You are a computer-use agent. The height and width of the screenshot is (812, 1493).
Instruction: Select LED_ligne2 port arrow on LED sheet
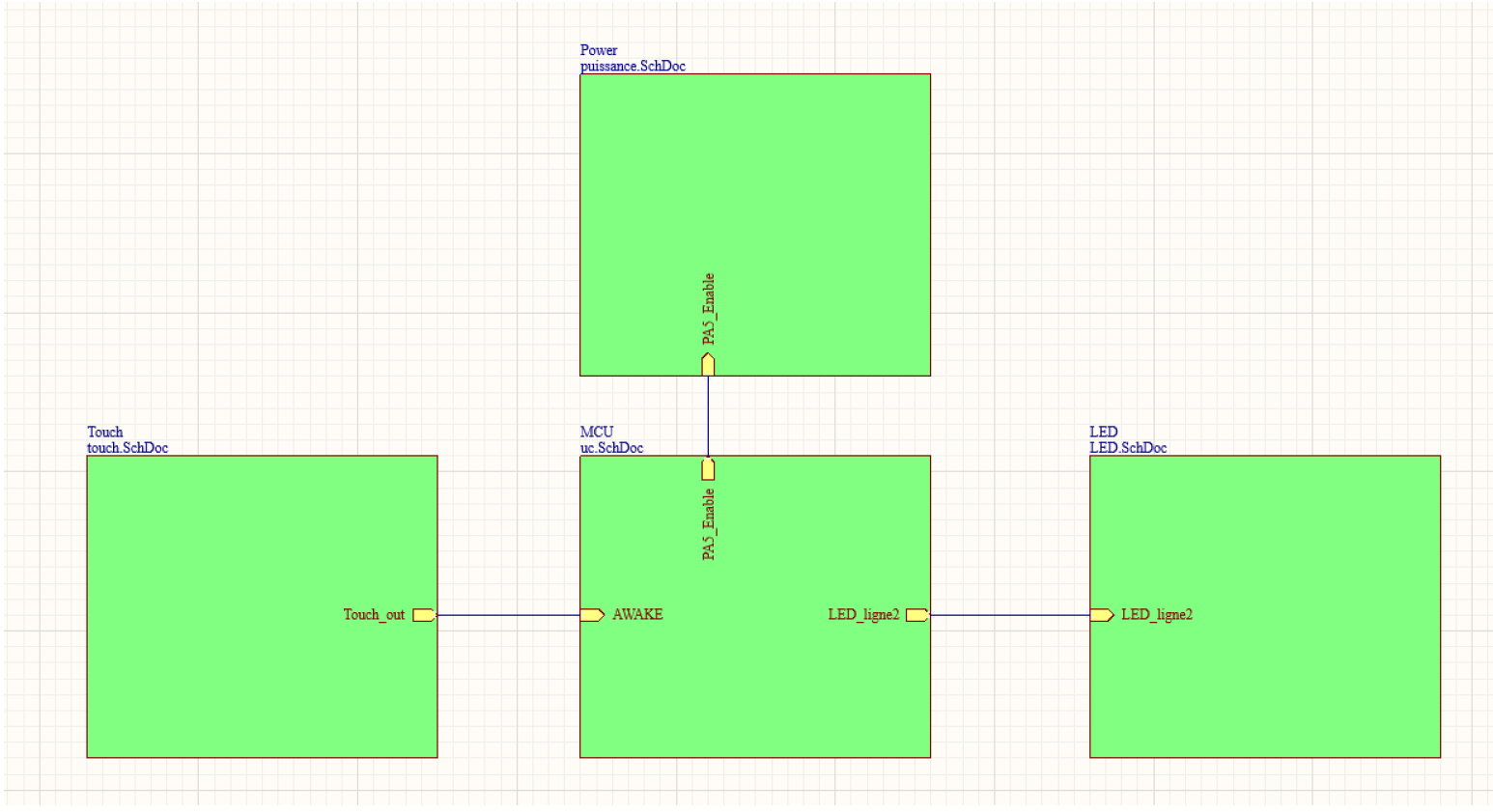tap(1102, 615)
